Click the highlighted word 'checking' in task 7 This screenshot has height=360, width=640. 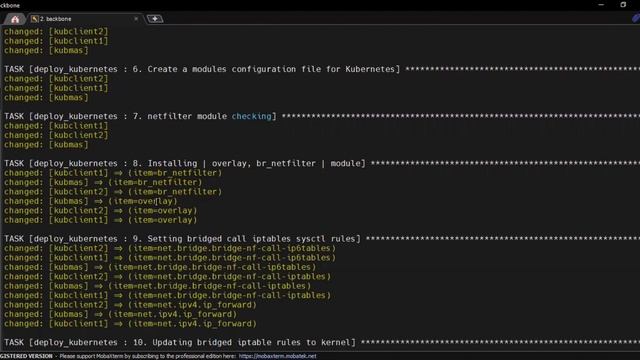[251, 116]
